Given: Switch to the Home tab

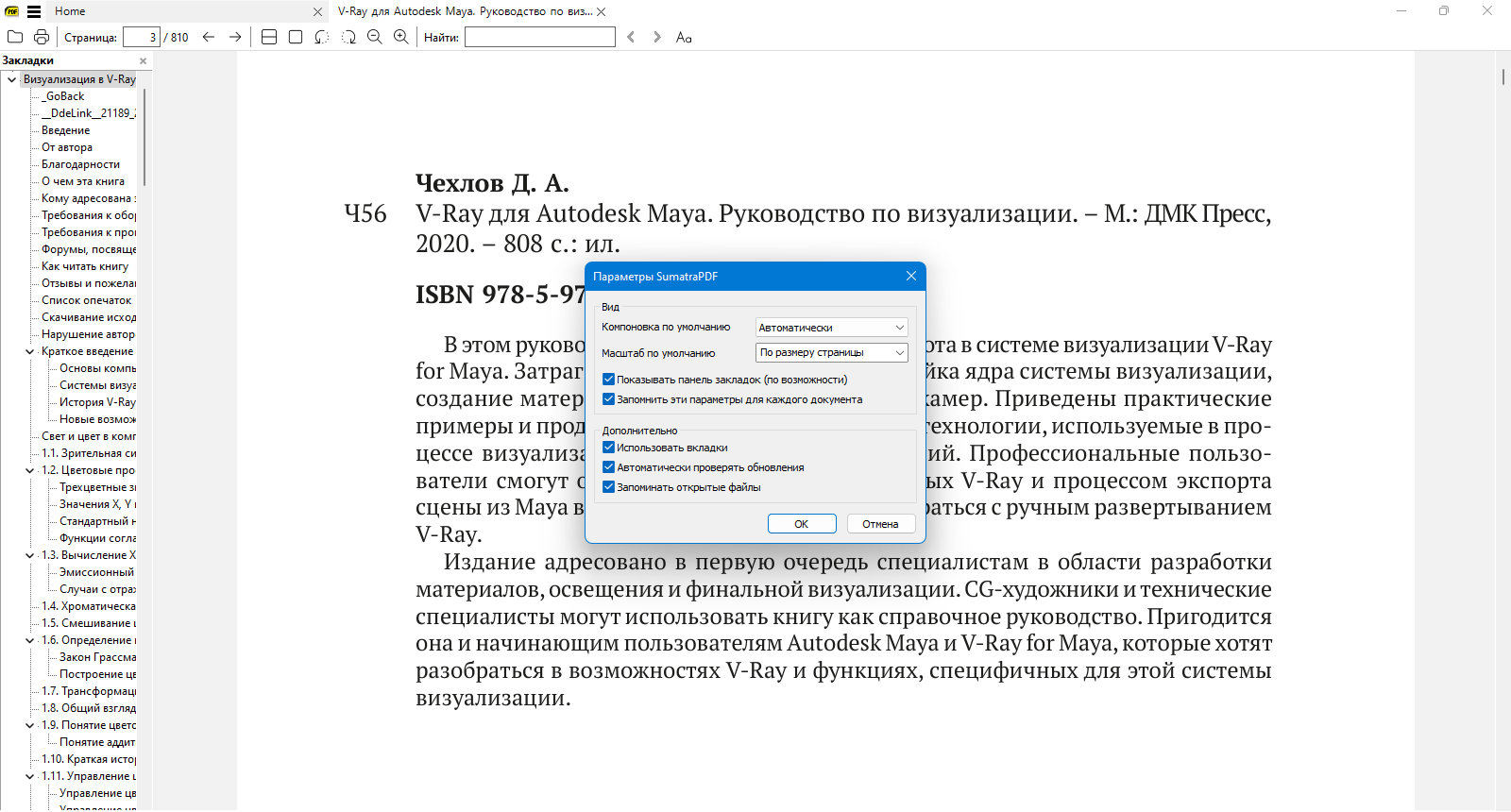Looking at the screenshot, I should 70,11.
